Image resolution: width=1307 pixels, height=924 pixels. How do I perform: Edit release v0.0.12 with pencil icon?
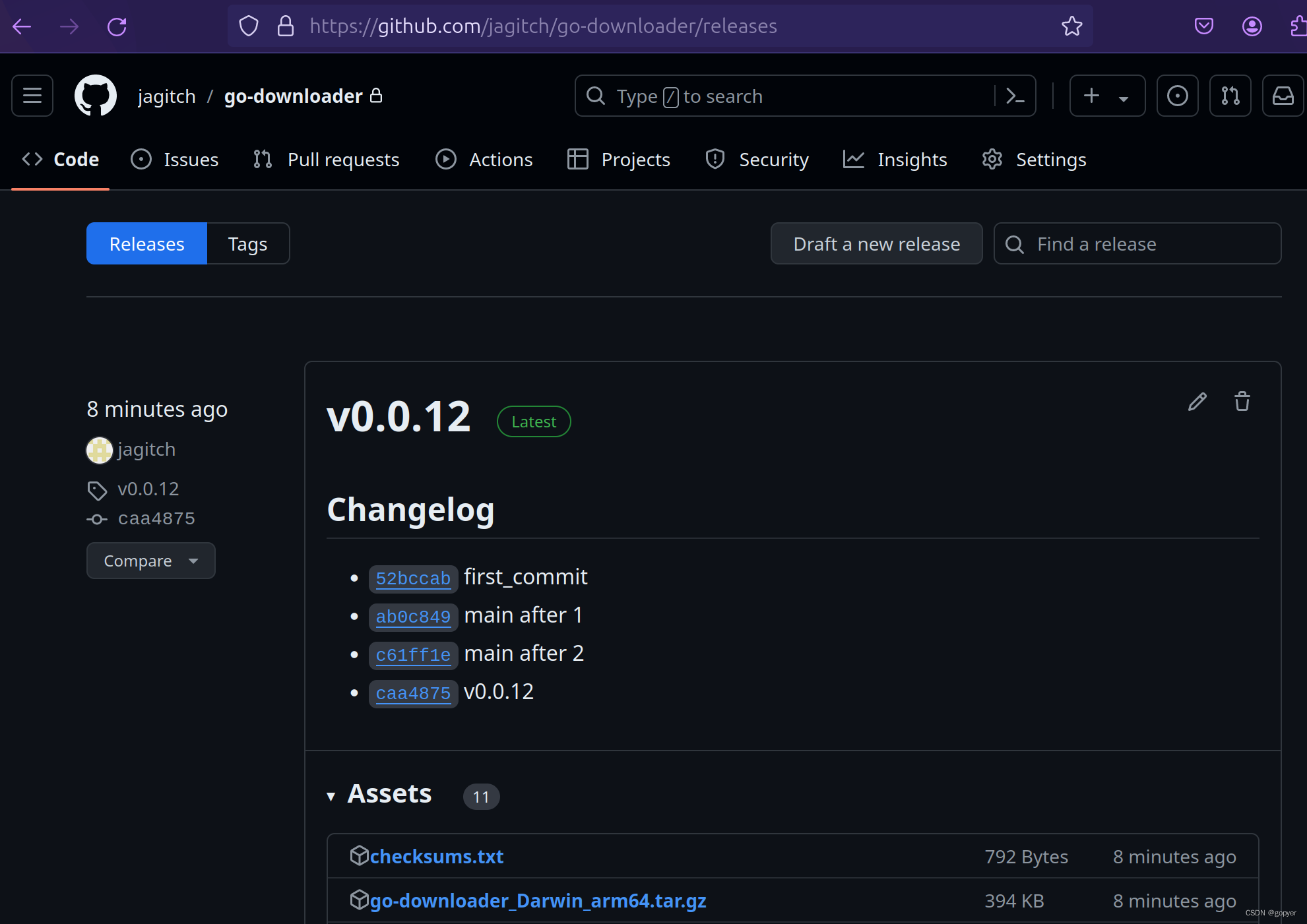tap(1197, 402)
